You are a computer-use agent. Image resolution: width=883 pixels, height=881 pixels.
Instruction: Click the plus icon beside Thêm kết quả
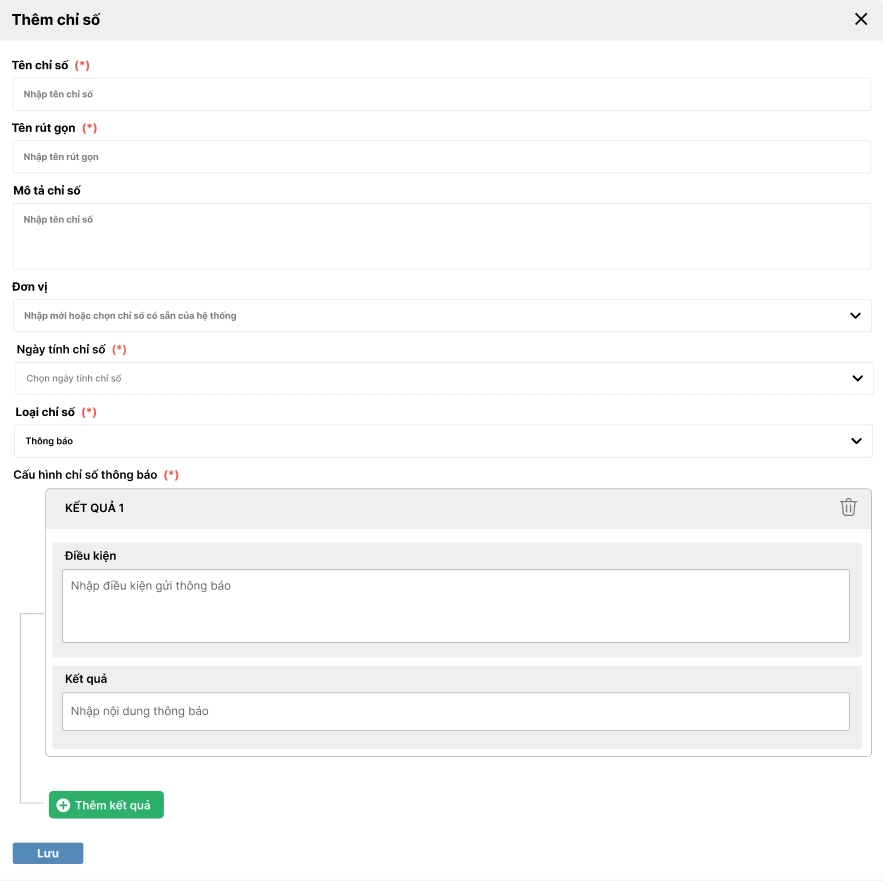click(63, 805)
